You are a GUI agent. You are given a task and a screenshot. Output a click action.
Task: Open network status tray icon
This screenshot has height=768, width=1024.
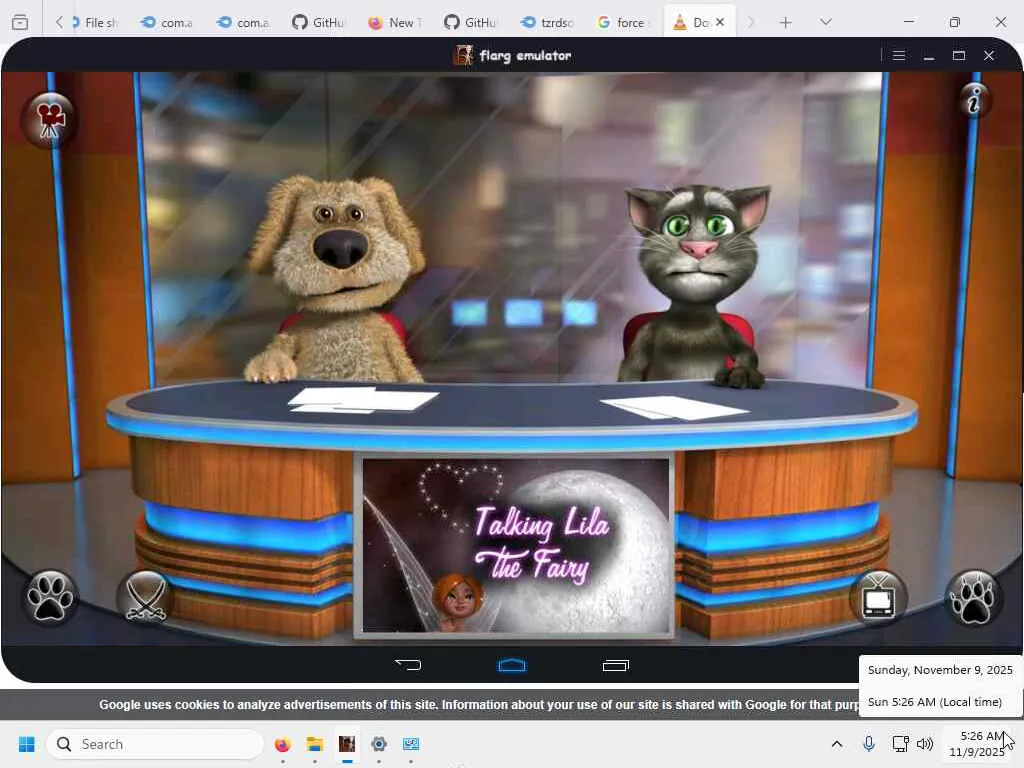pos(901,744)
